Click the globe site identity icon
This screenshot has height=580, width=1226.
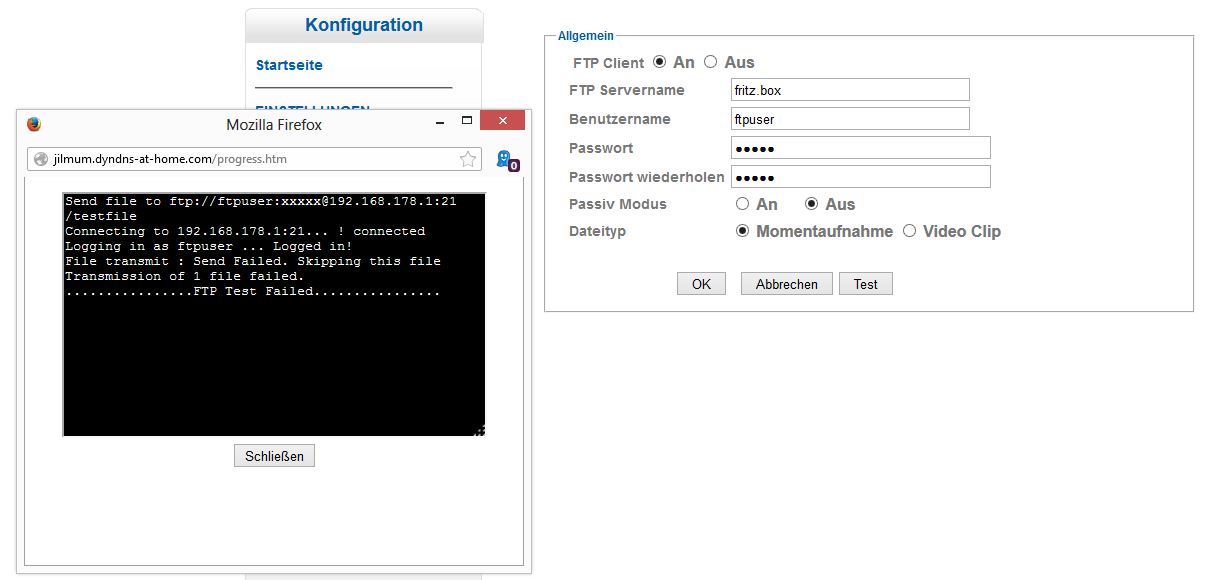pos(41,159)
